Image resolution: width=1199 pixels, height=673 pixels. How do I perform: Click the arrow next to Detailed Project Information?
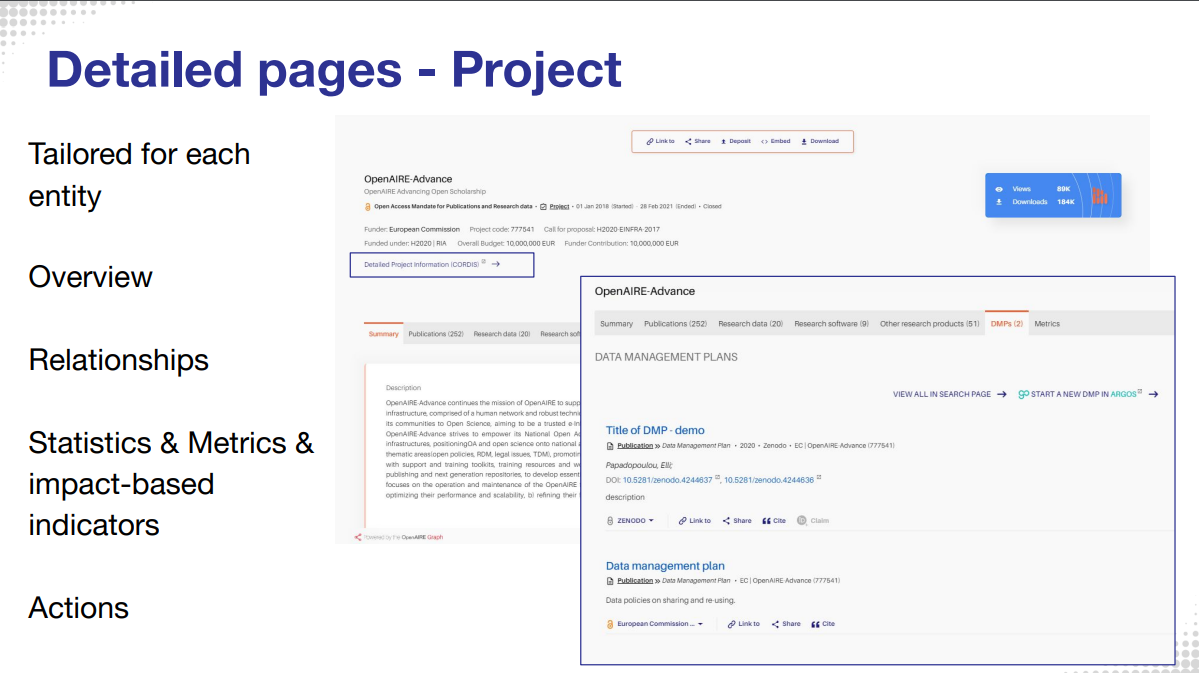coord(496,265)
